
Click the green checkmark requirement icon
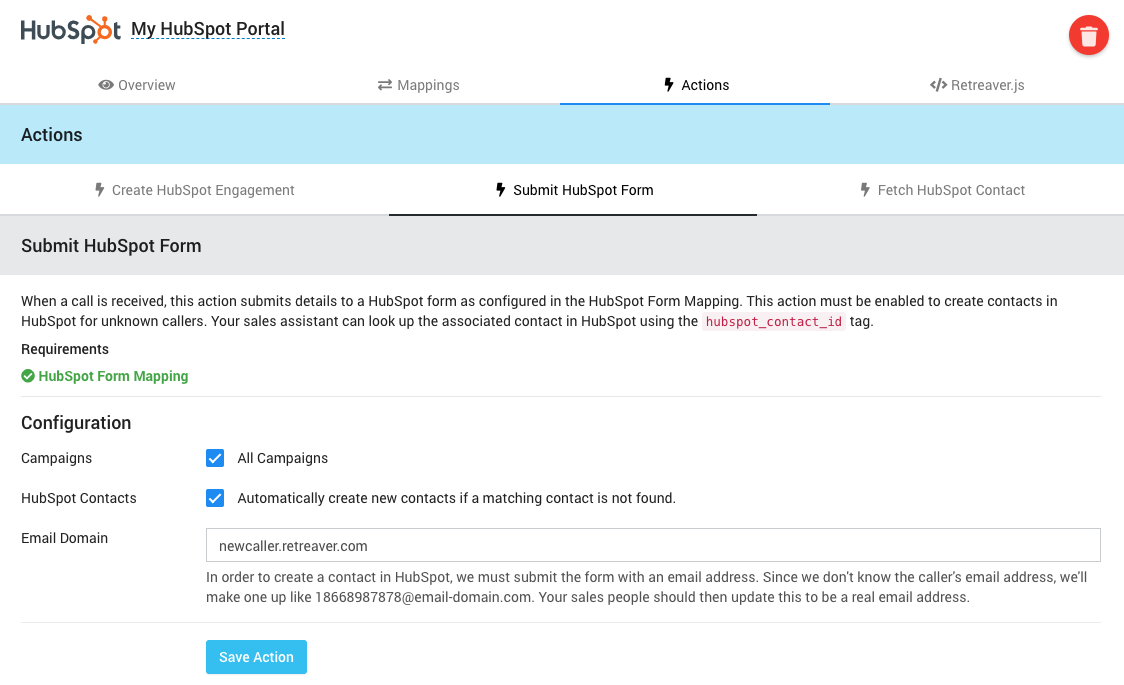[28, 377]
